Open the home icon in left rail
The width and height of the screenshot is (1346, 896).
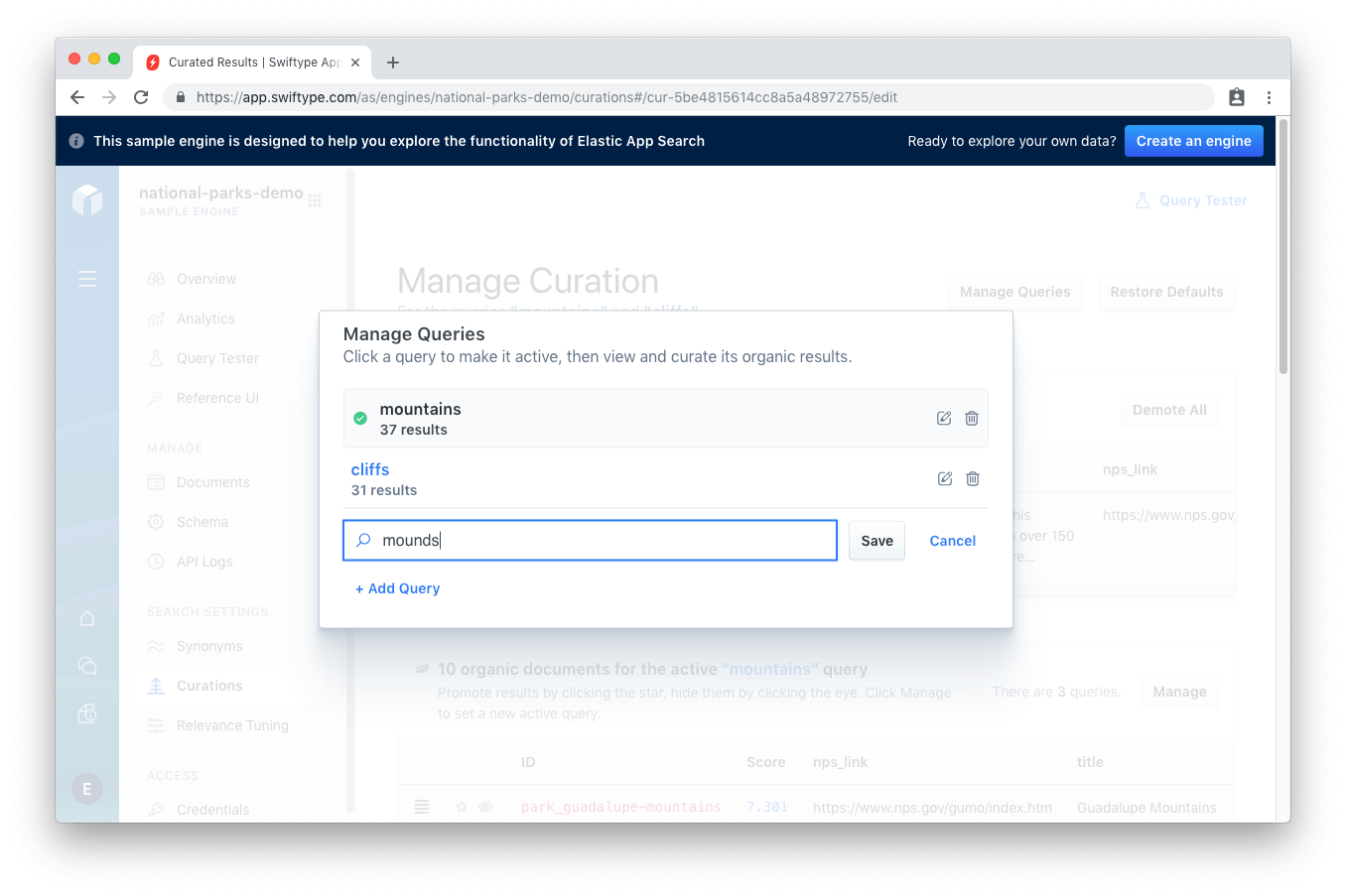point(87,619)
